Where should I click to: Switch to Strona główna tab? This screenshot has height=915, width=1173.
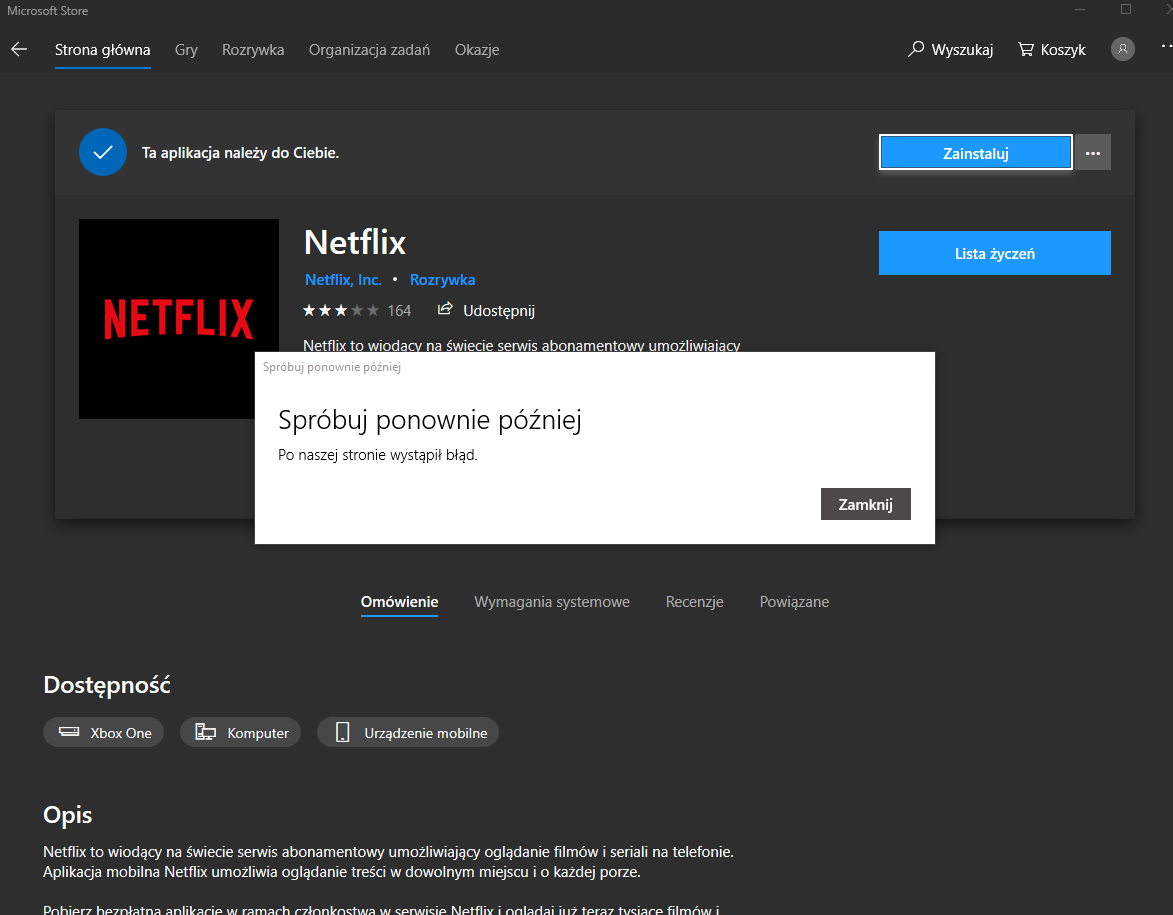pyautogui.click(x=102, y=50)
